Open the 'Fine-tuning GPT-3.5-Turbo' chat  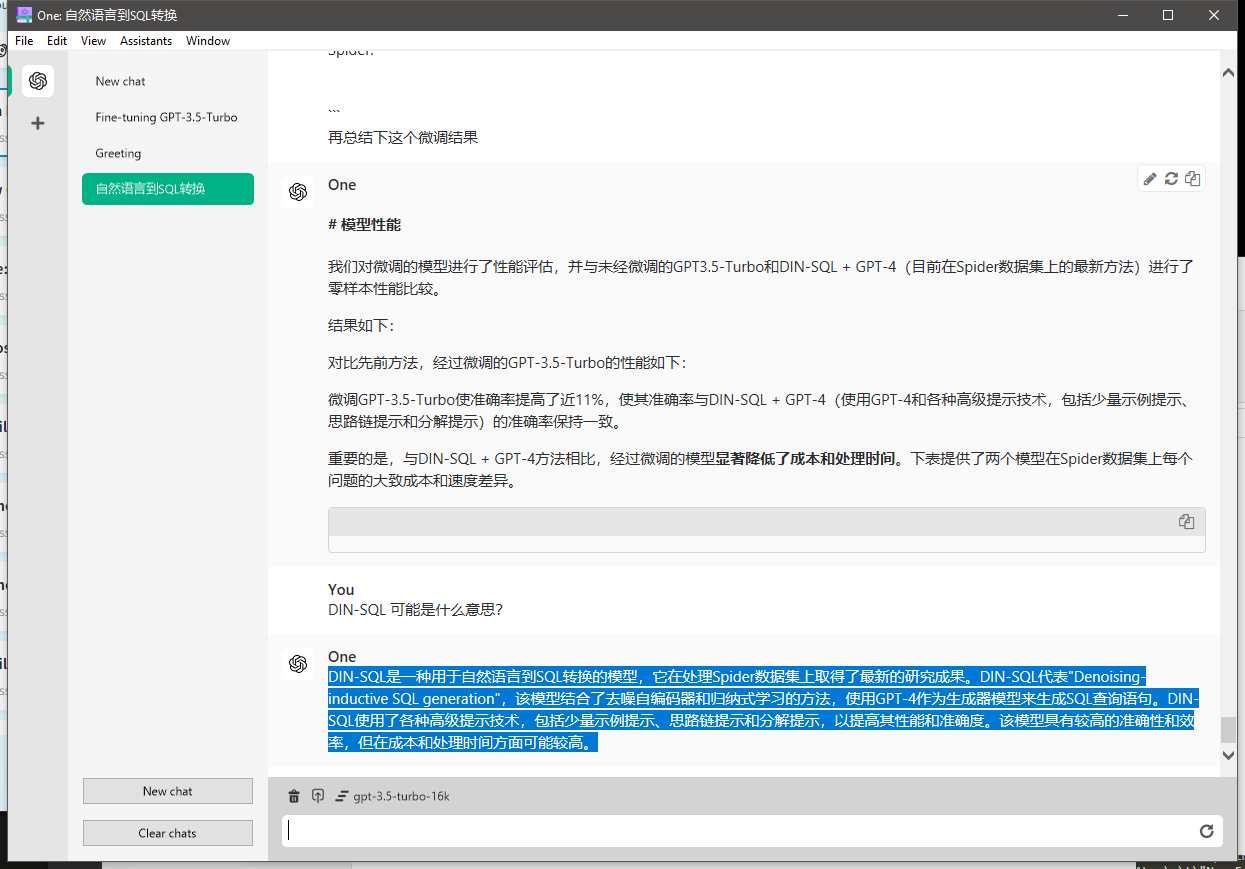click(168, 117)
